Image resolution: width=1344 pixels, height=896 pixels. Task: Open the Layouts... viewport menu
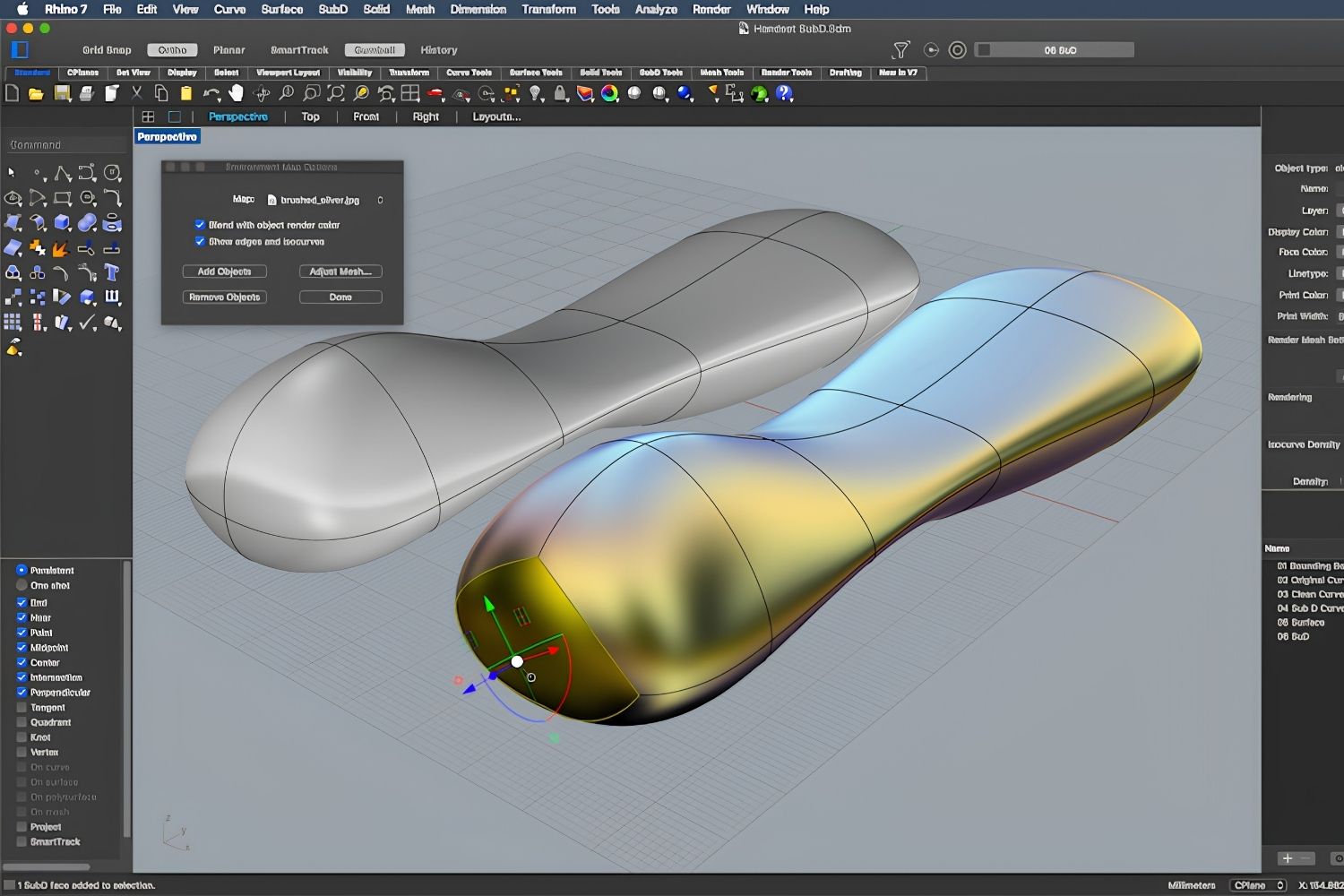(496, 116)
